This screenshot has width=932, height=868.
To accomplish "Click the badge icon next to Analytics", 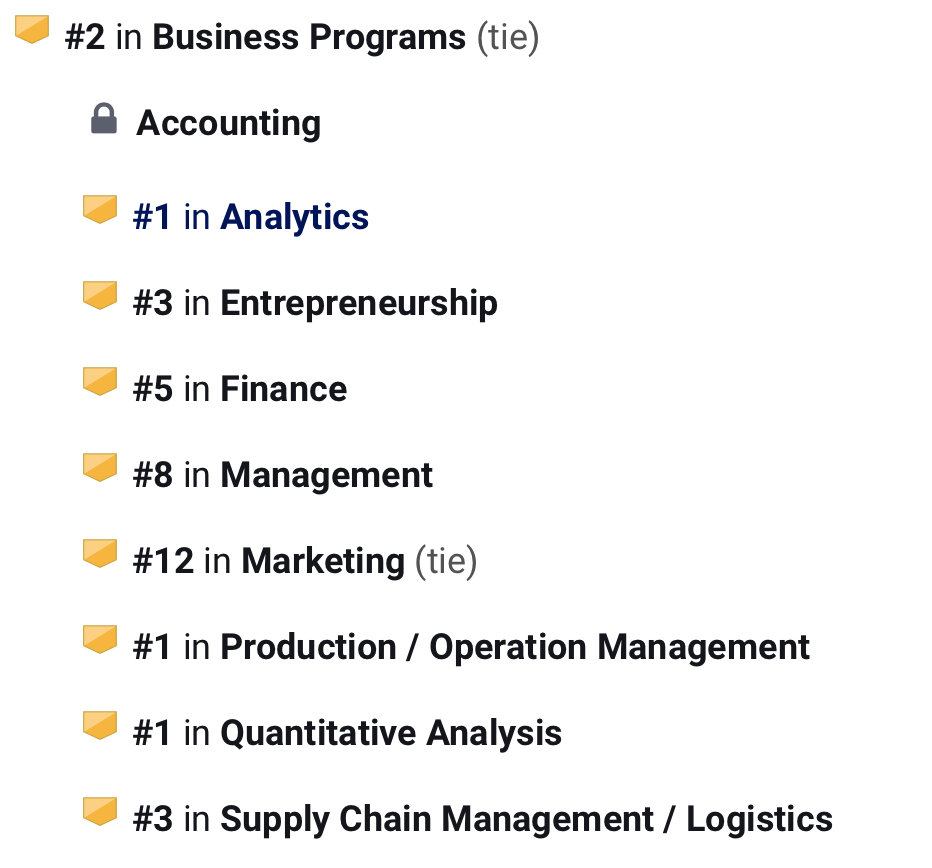I will [x=100, y=209].
